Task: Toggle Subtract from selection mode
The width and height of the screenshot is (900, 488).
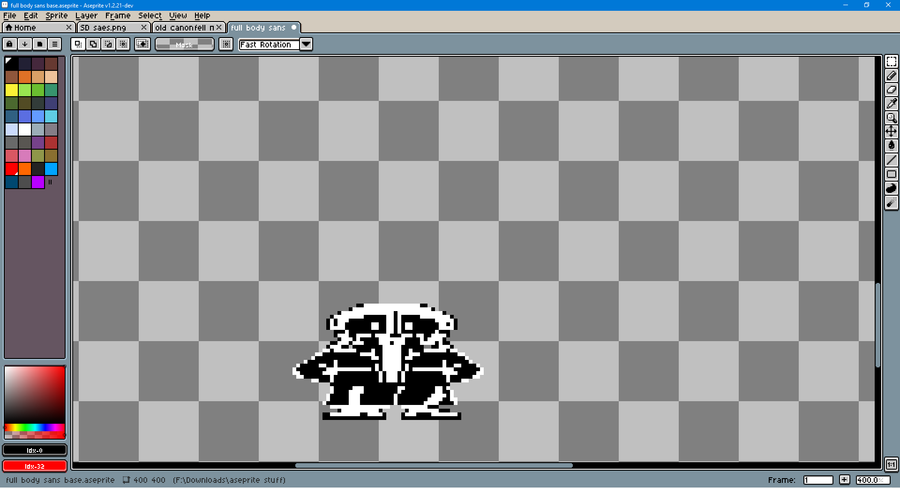Action: (108, 44)
